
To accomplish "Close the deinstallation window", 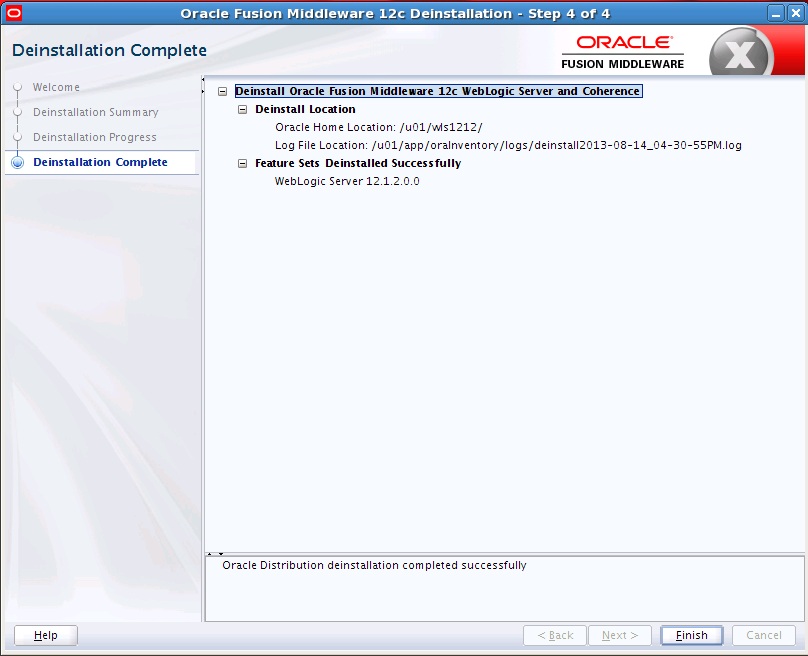I will click(x=796, y=13).
